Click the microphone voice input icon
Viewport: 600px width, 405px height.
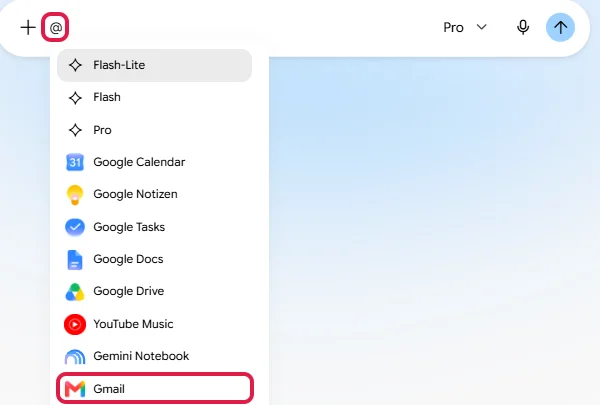pos(523,28)
